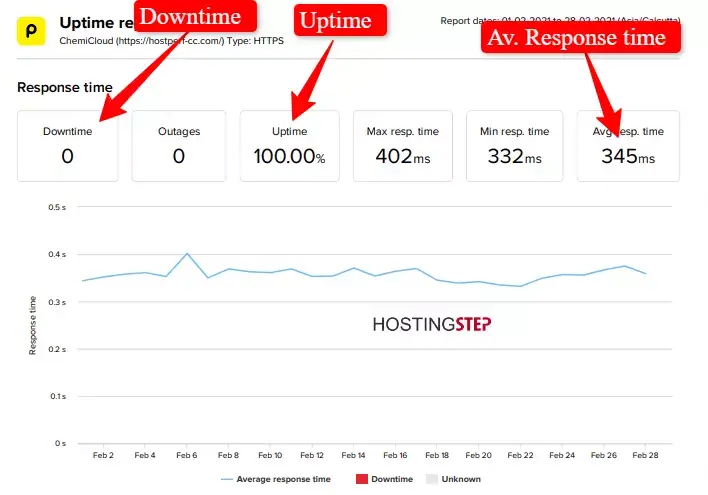Click the Feb 8 x-axis label
This screenshot has width=708, height=495.
tap(228, 455)
